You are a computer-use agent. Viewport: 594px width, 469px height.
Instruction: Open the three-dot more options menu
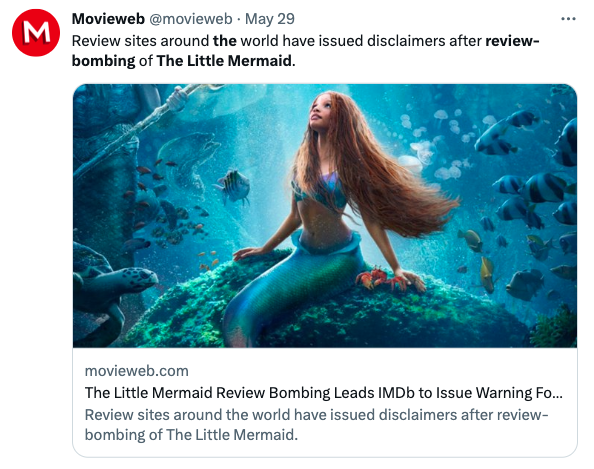[568, 19]
